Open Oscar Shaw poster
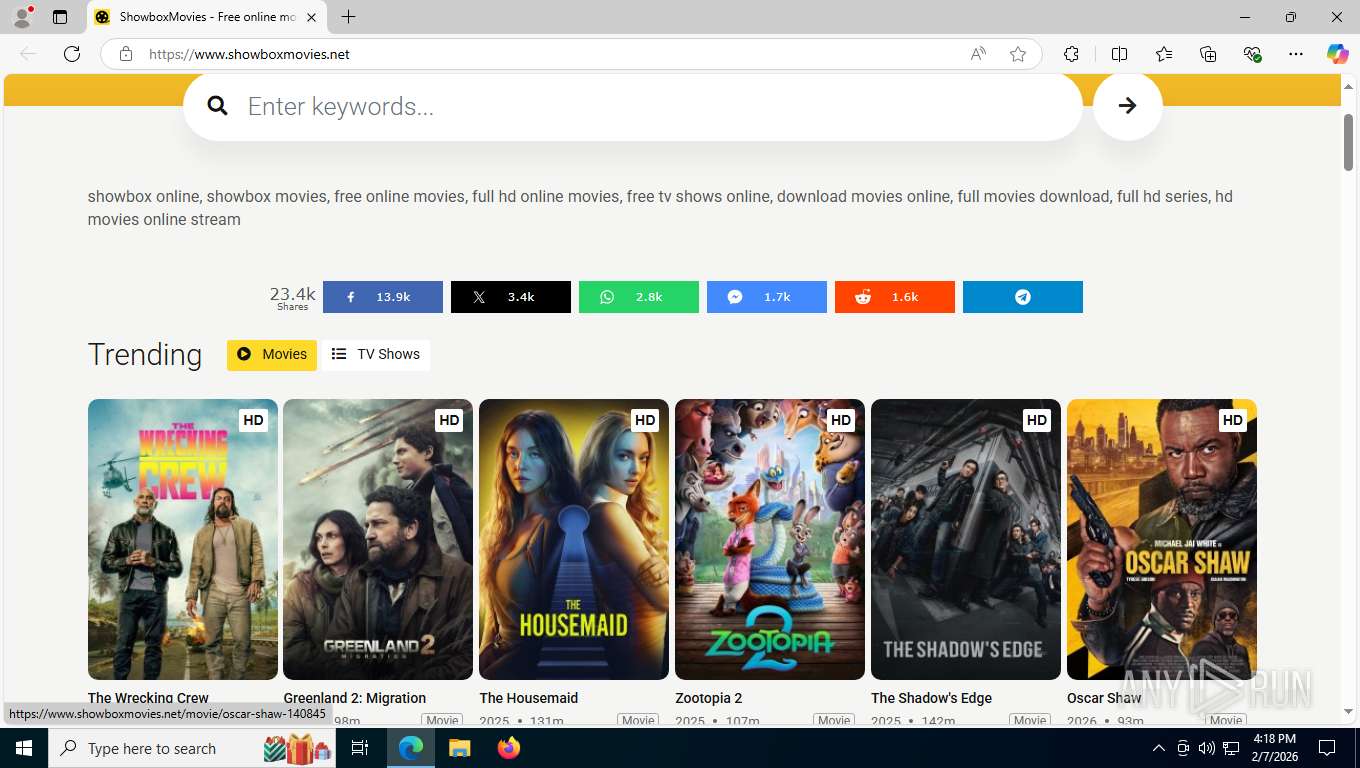Screen dimensions: 1360x768 [1162, 540]
